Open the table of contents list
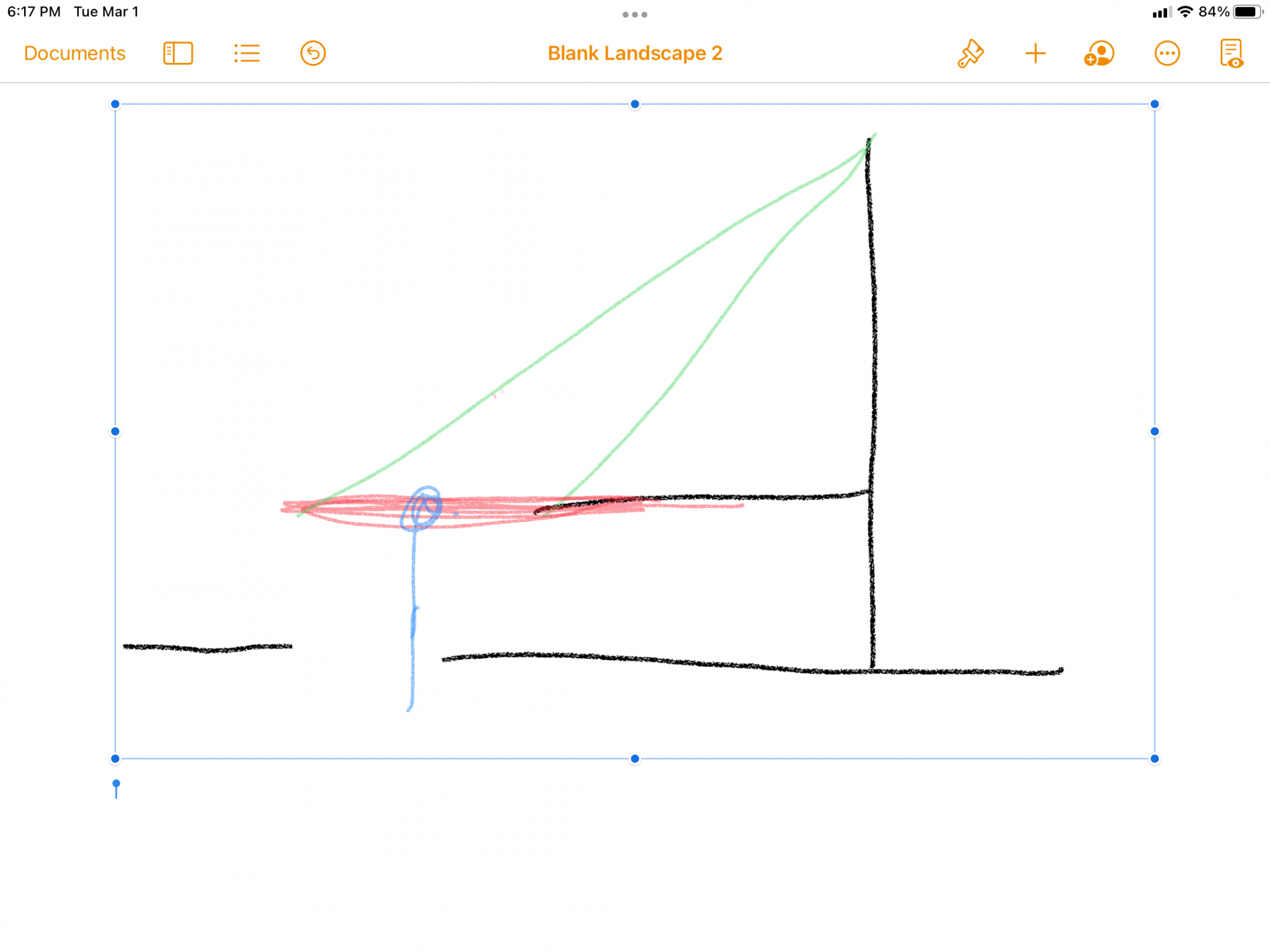Viewport: 1270px width, 952px height. [247, 53]
